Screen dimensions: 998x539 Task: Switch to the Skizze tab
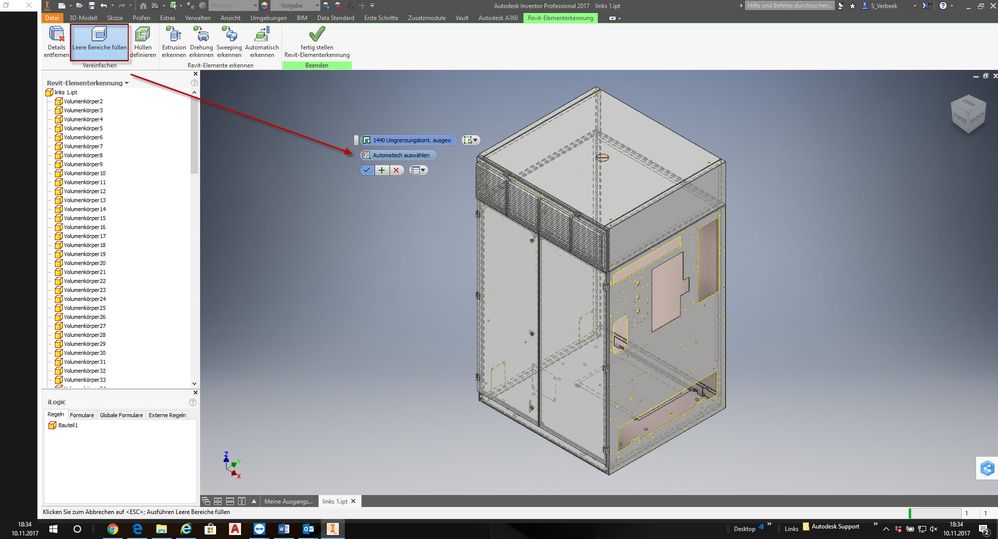click(x=115, y=18)
